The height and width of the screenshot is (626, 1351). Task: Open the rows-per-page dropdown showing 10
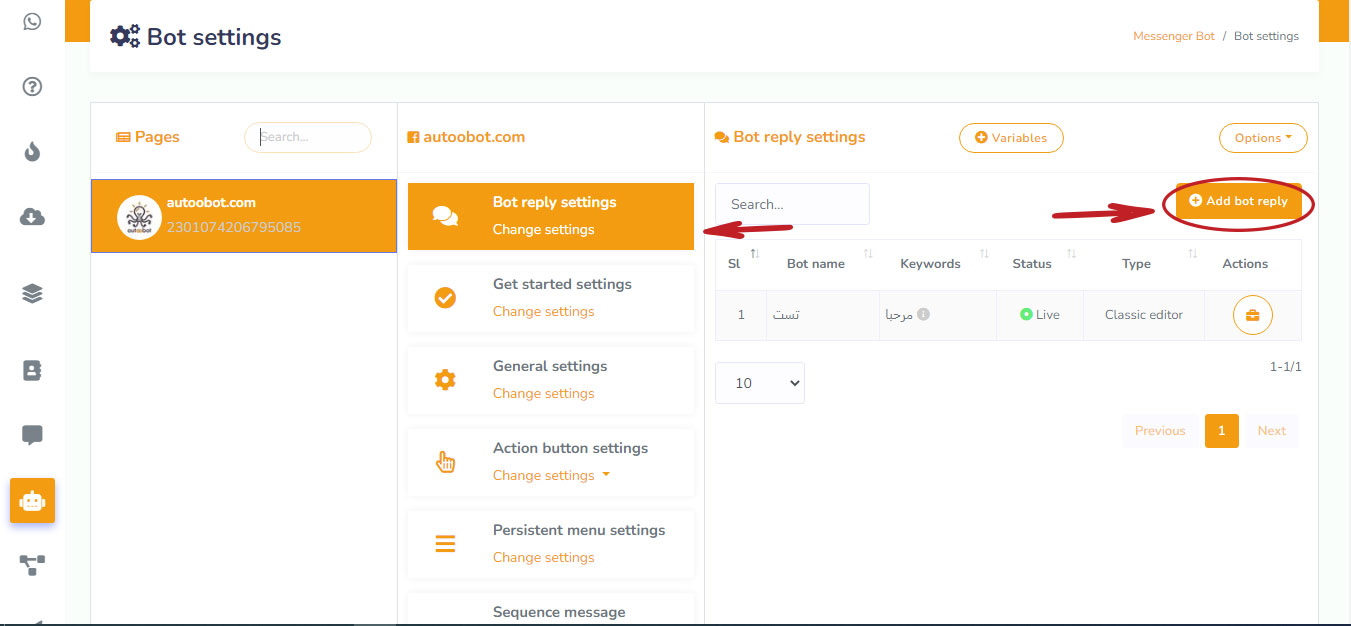coord(759,383)
